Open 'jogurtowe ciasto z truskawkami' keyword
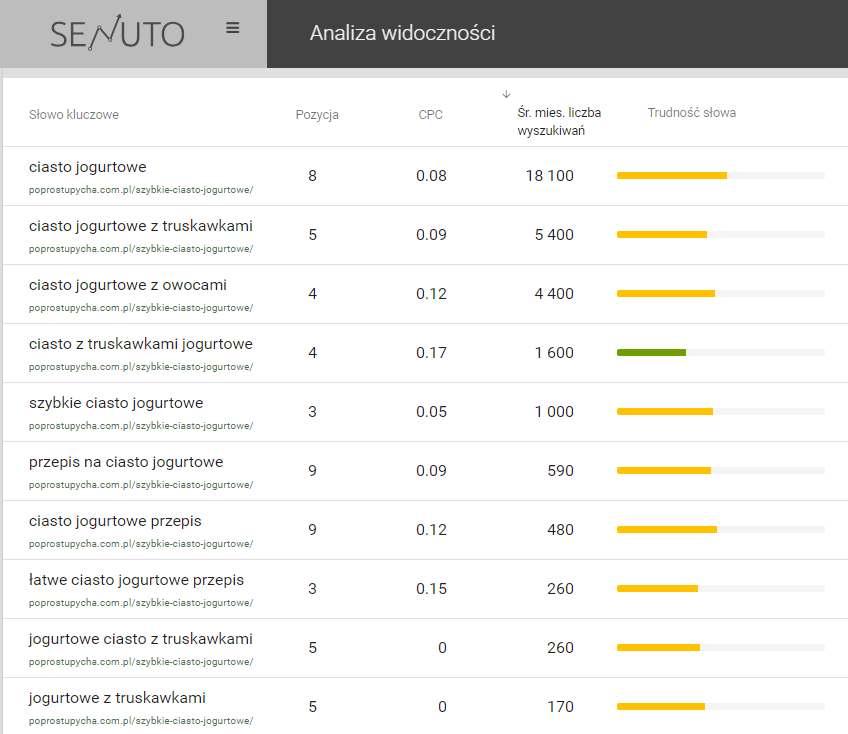The width and height of the screenshot is (848, 734). (141, 639)
